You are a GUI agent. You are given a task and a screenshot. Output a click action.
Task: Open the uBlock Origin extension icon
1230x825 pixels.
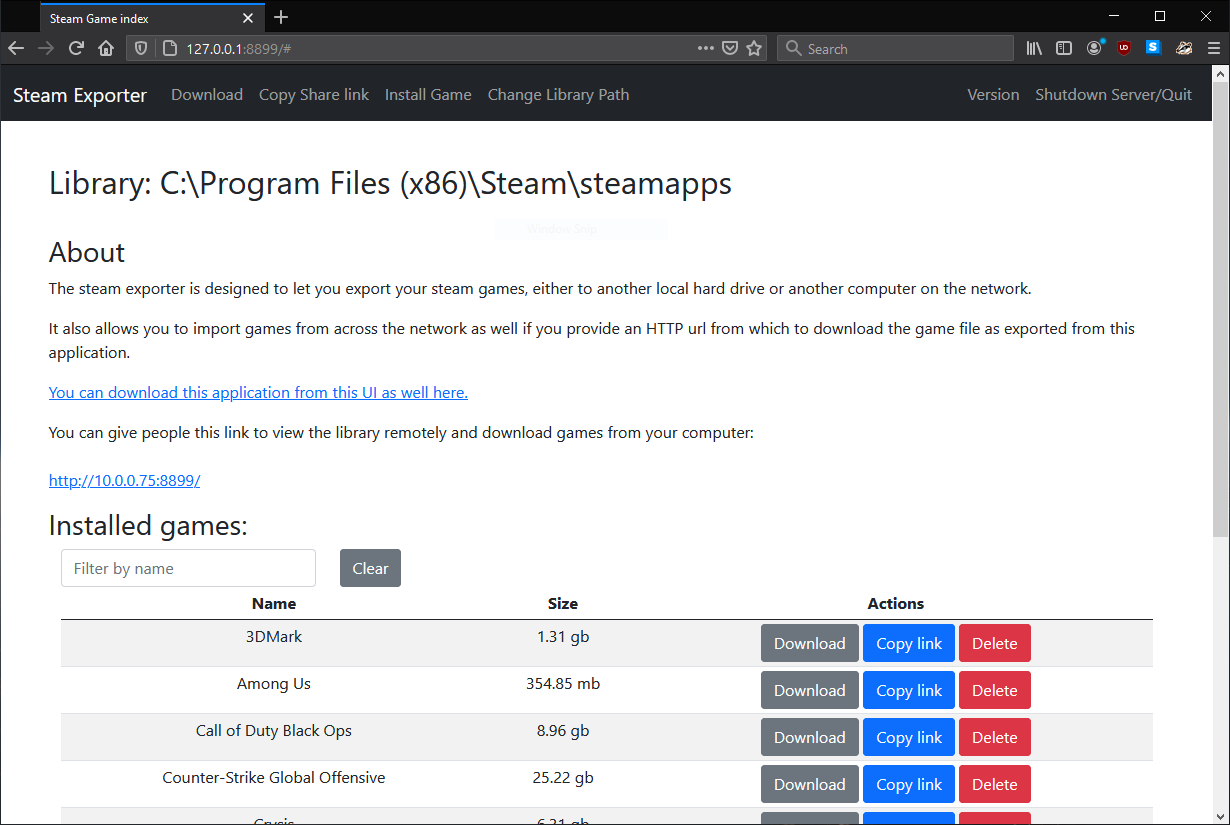tap(1124, 48)
